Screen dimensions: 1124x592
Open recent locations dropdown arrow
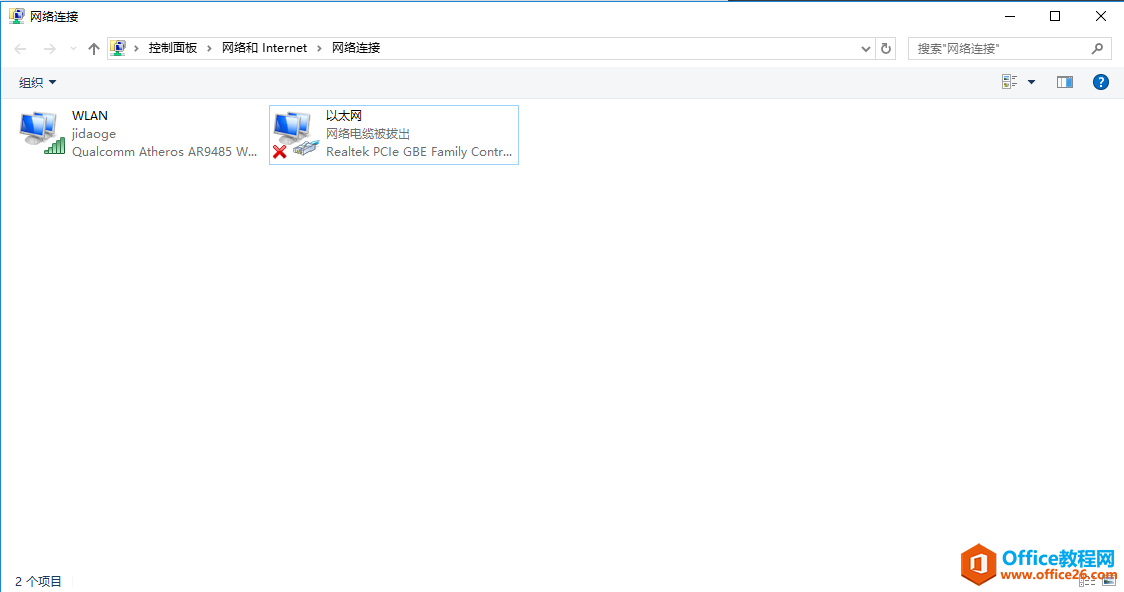pyautogui.click(x=73, y=49)
